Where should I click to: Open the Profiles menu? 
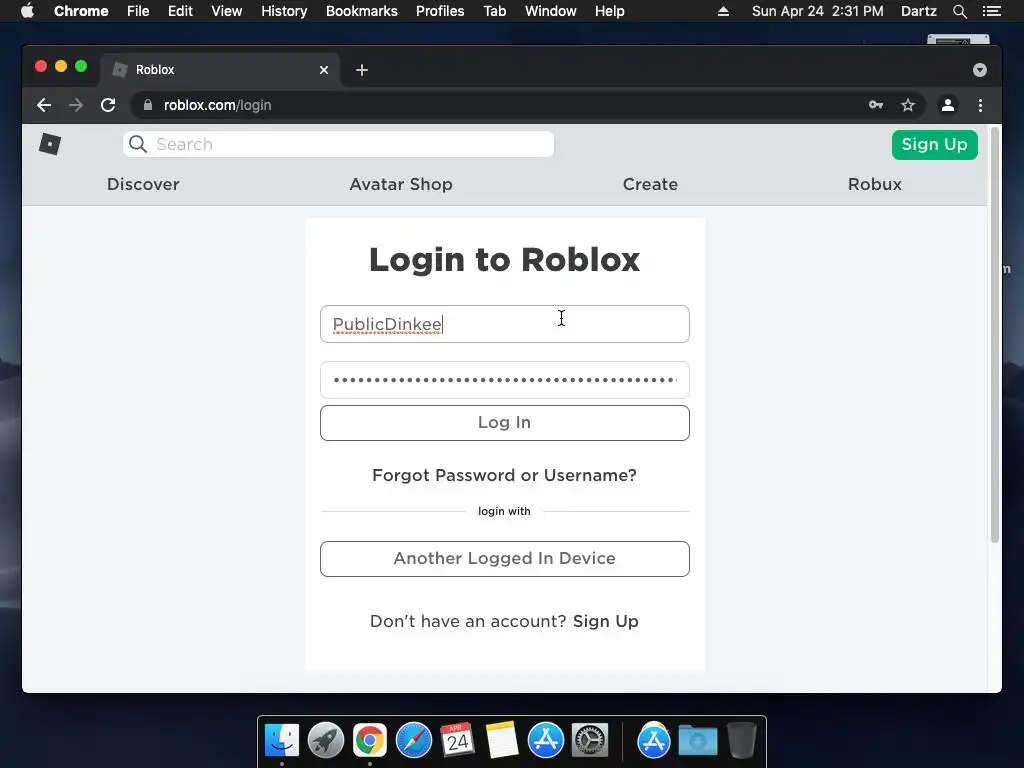pyautogui.click(x=440, y=11)
